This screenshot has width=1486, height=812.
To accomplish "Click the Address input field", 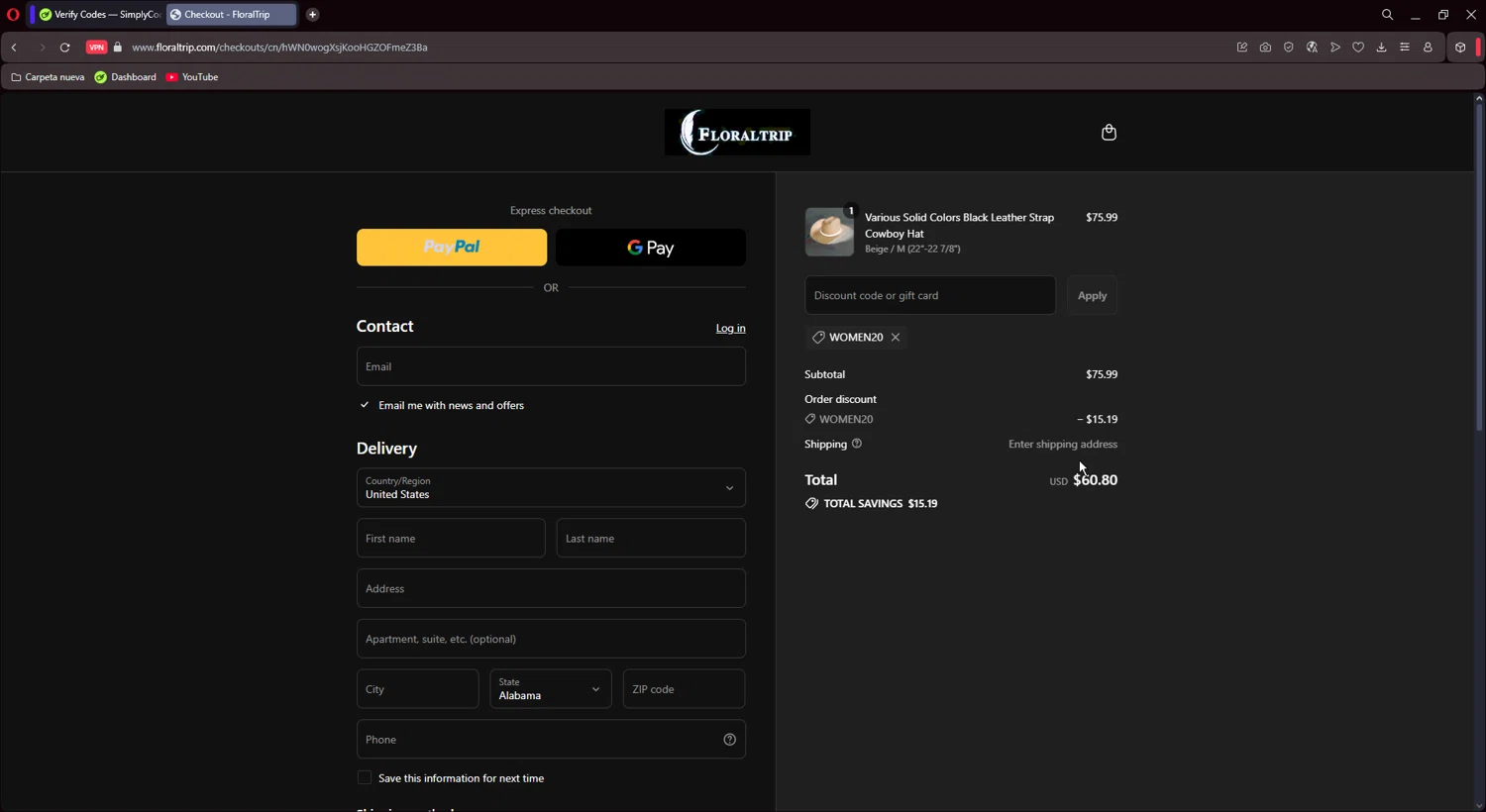I will (x=551, y=588).
